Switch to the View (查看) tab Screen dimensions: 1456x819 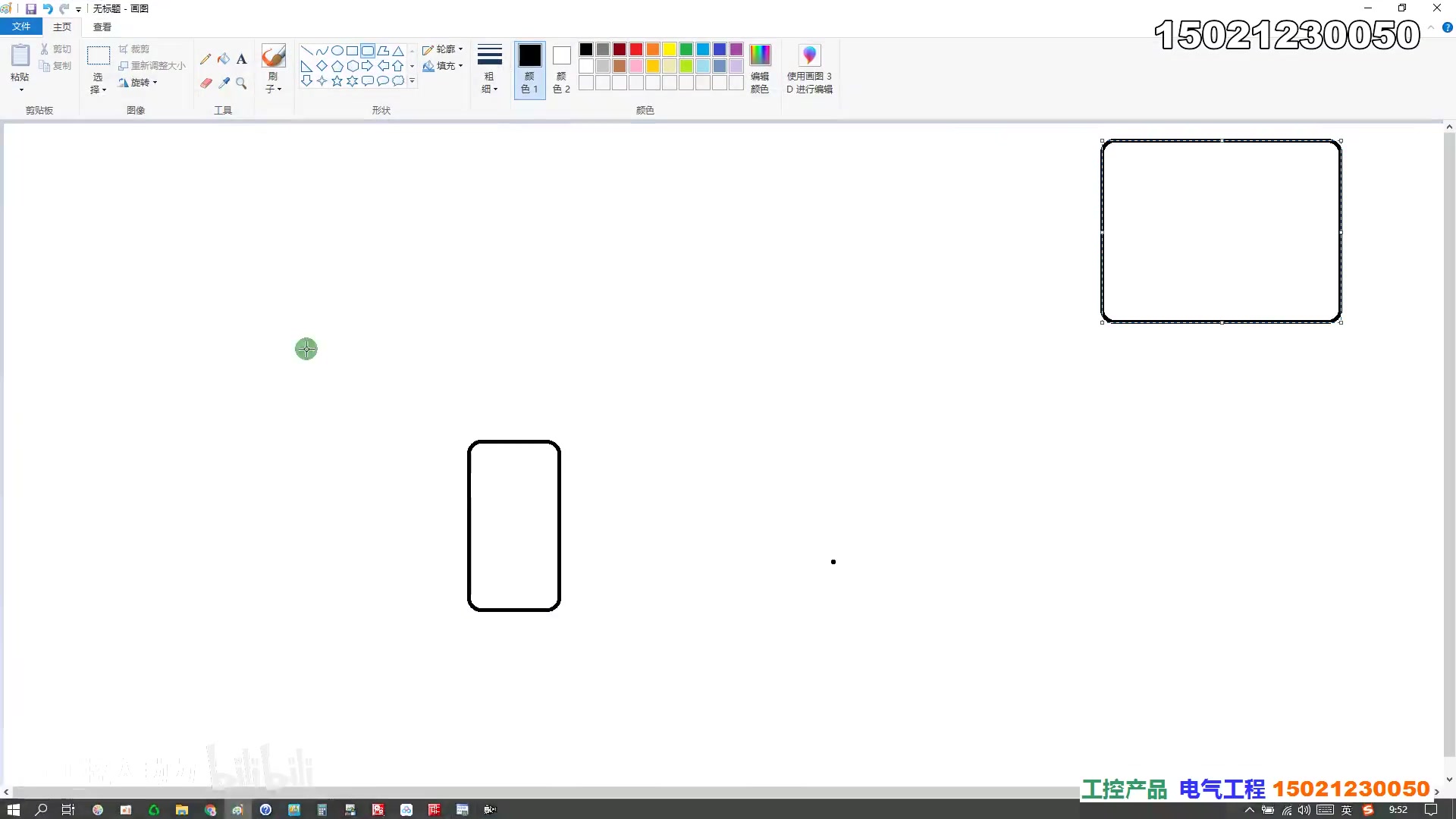coord(102,27)
